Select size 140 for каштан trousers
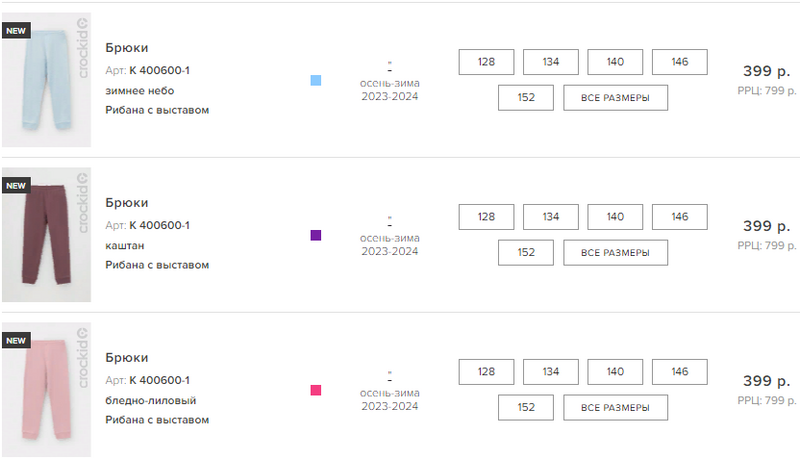 [615, 217]
